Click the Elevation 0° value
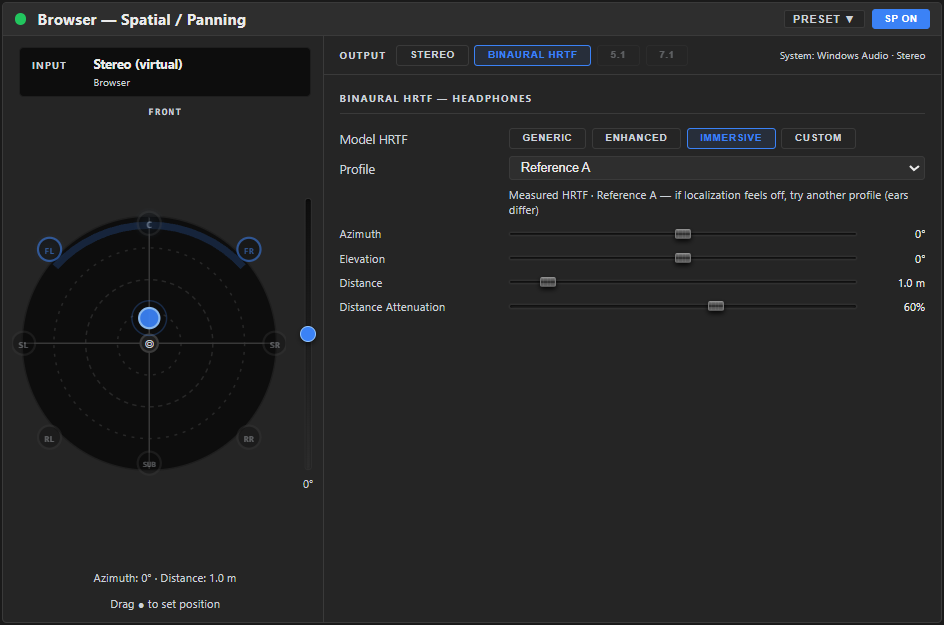 coord(919,259)
